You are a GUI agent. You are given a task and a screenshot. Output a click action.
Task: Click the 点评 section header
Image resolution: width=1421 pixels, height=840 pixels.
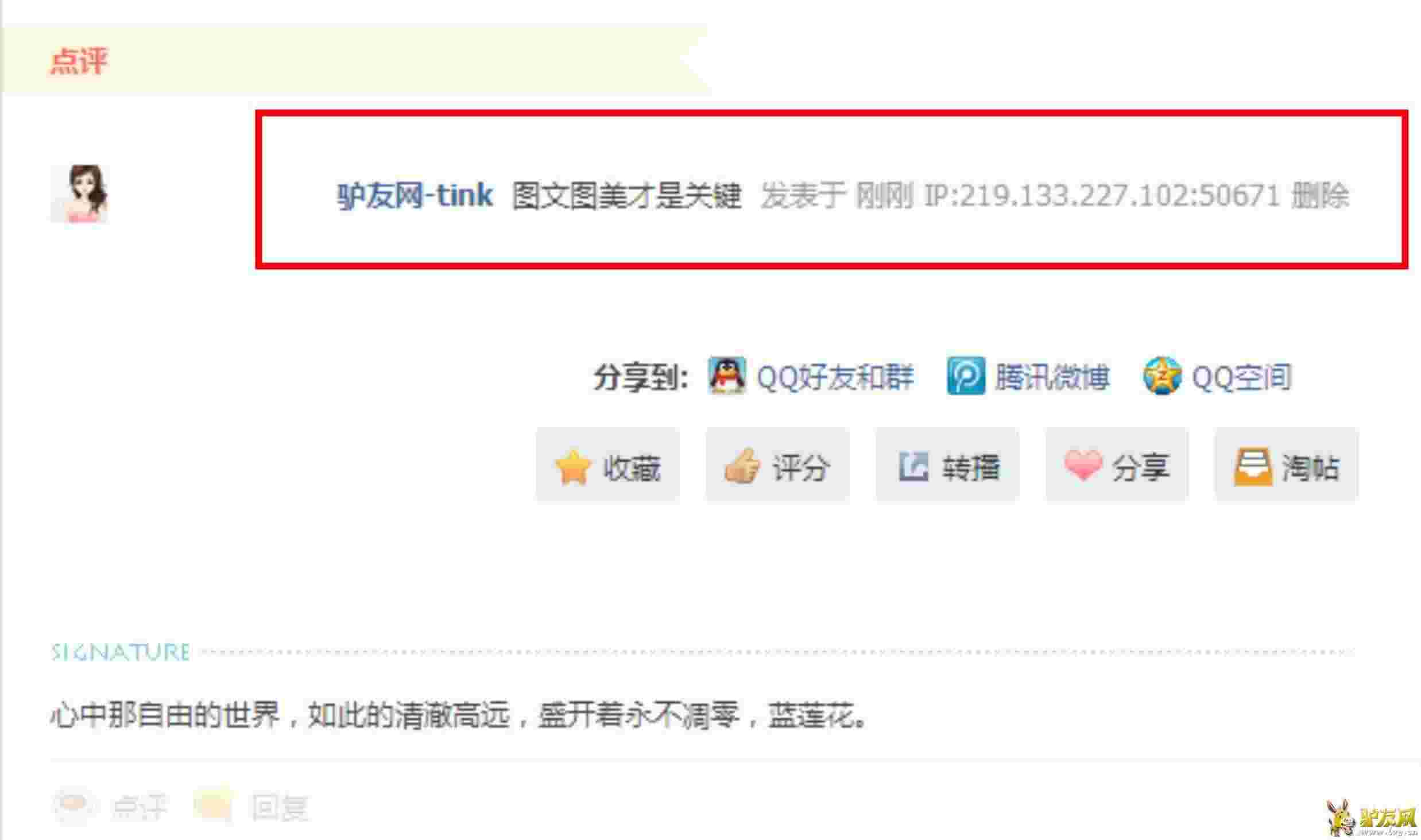(x=79, y=60)
